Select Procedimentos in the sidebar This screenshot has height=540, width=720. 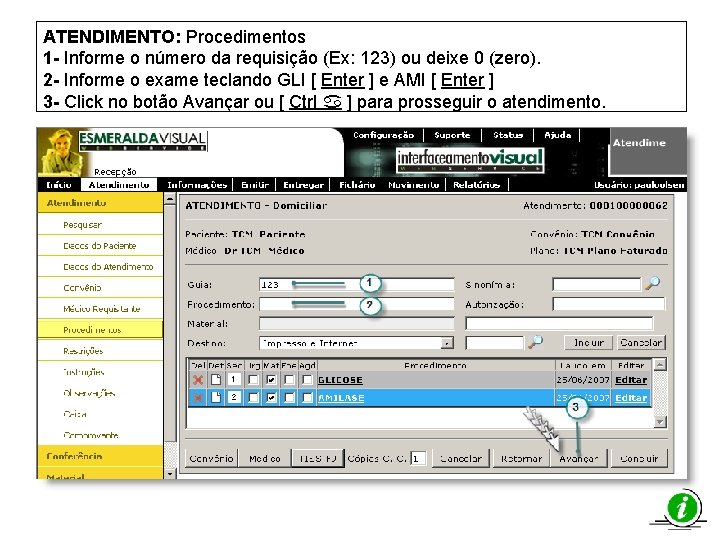(100, 330)
